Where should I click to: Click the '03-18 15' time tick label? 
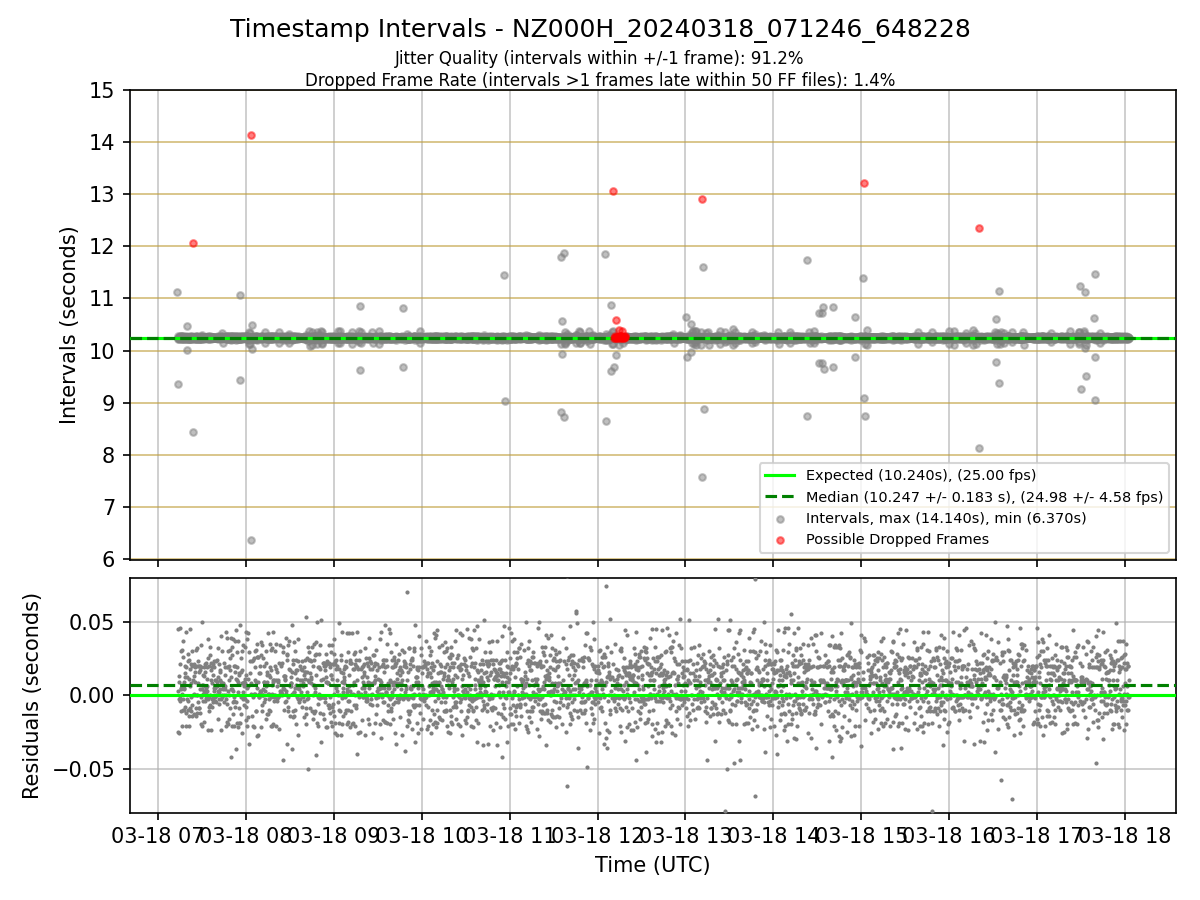click(x=861, y=835)
